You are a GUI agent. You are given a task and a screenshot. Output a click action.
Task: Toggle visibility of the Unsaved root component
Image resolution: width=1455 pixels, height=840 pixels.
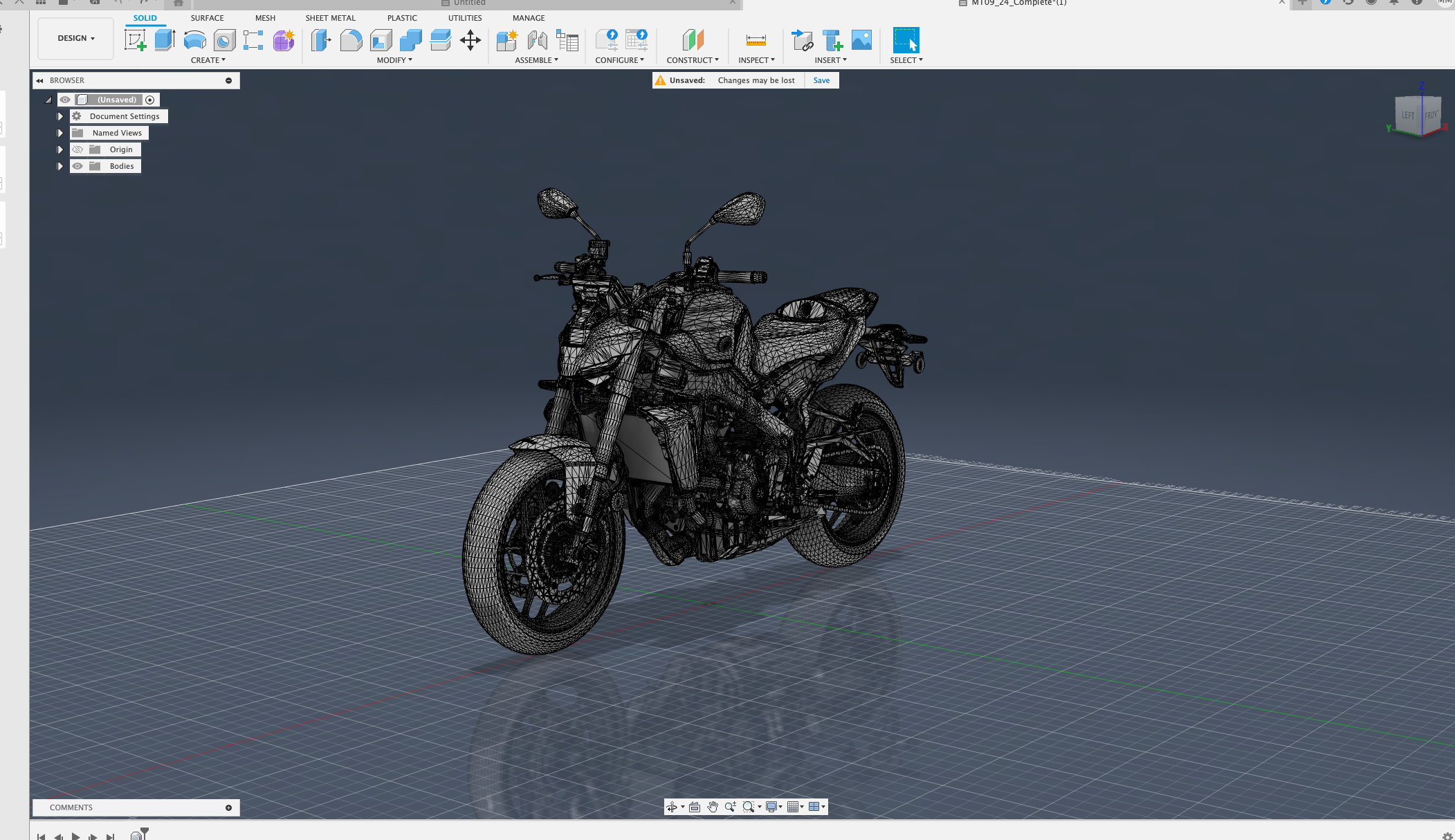(x=65, y=100)
